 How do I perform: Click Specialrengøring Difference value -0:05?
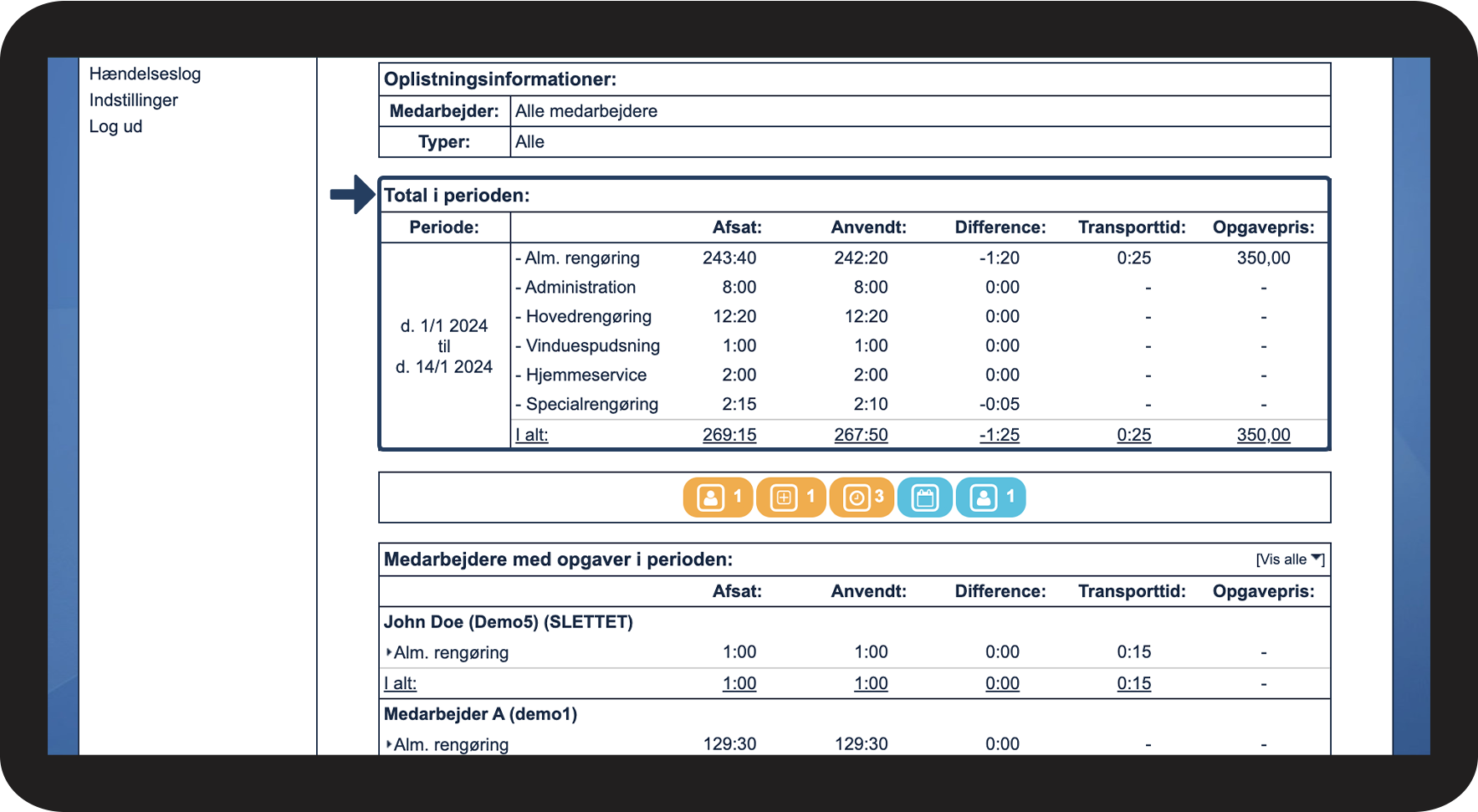click(x=1000, y=405)
